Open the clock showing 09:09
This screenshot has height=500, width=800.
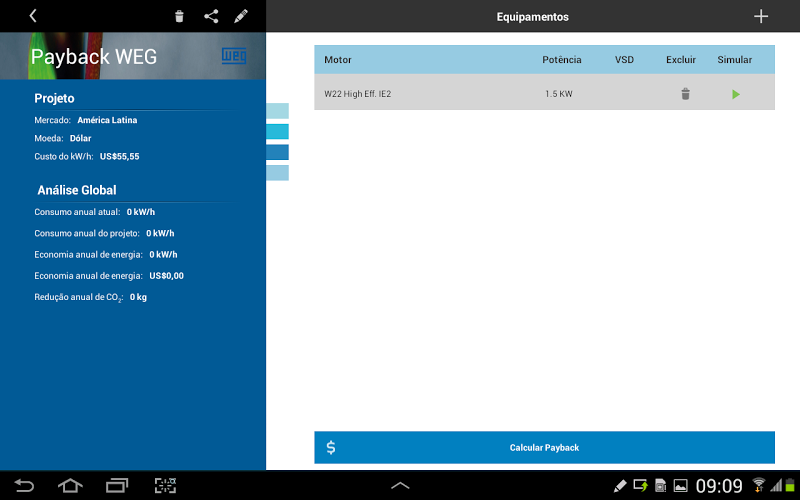pyautogui.click(x=719, y=486)
